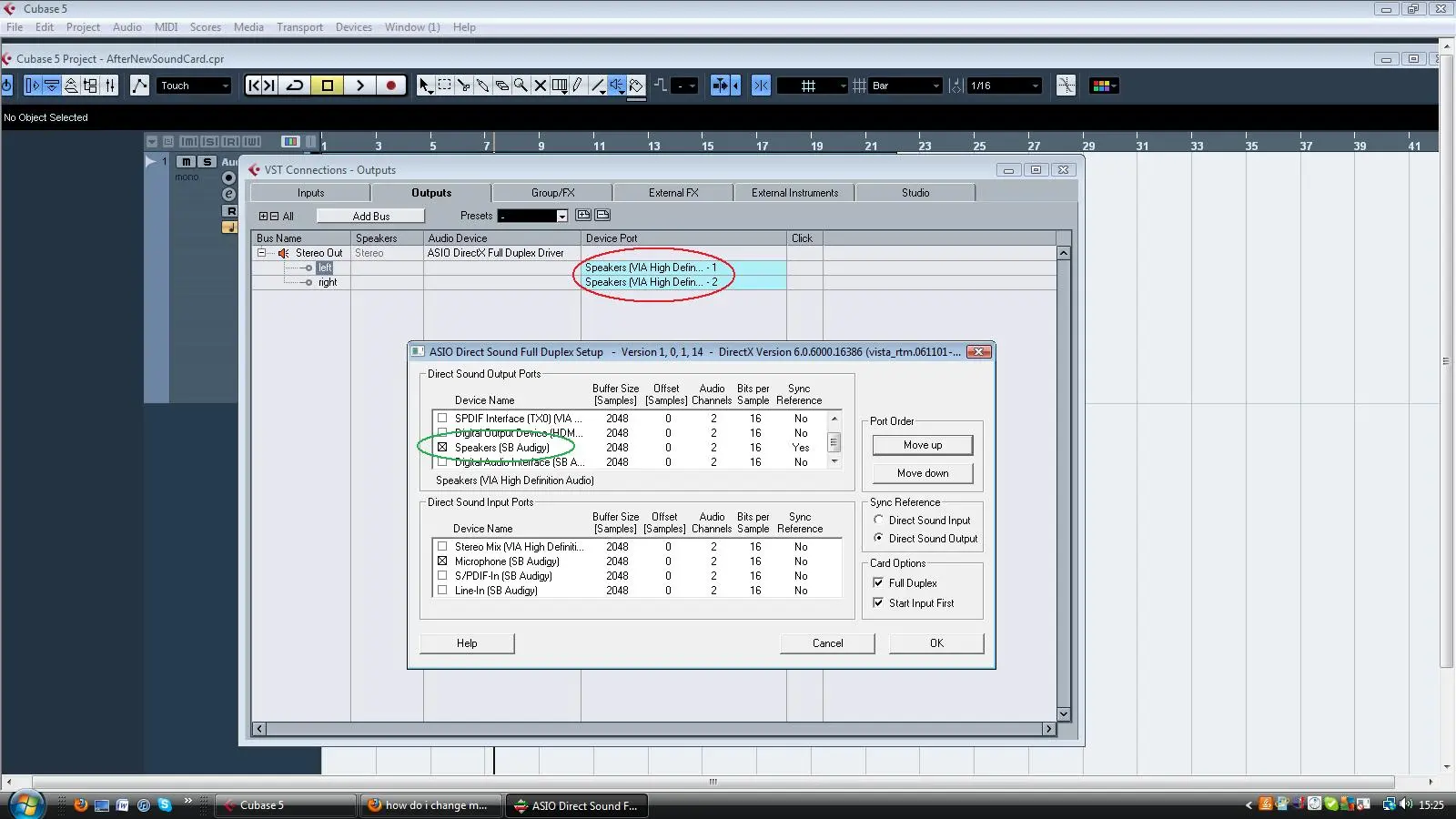Click Cancel in the ASIO setup dialog
The height and width of the screenshot is (819, 1456).
[x=827, y=643]
